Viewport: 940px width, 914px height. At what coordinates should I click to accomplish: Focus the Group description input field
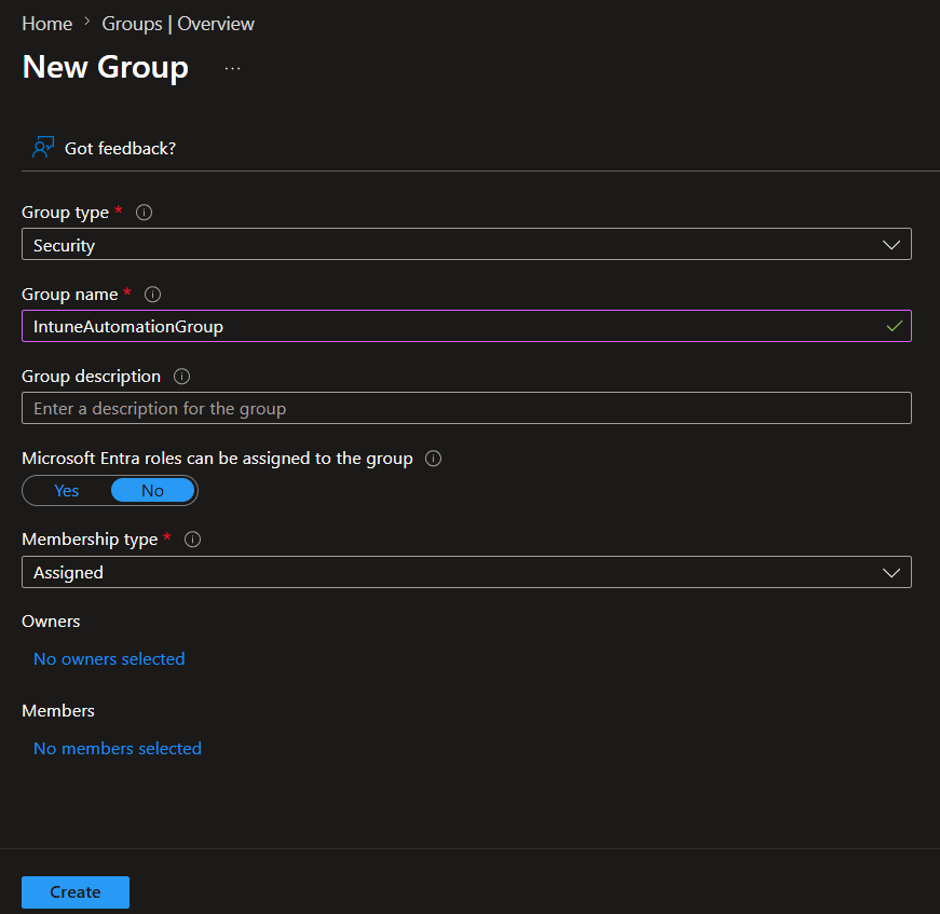click(466, 408)
